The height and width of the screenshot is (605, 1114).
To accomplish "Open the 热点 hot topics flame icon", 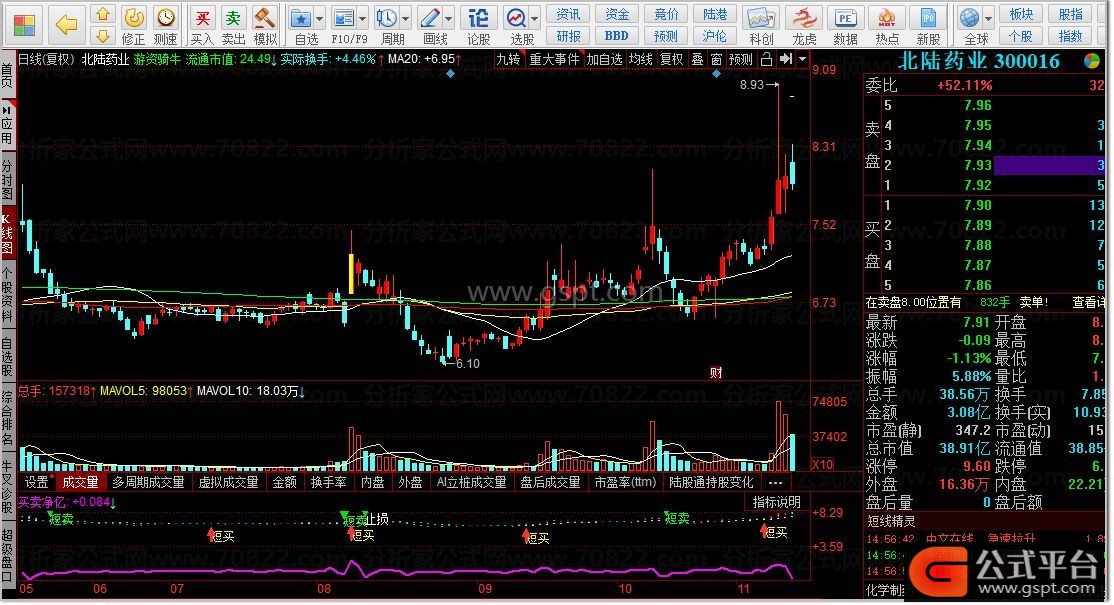I will click(887, 18).
